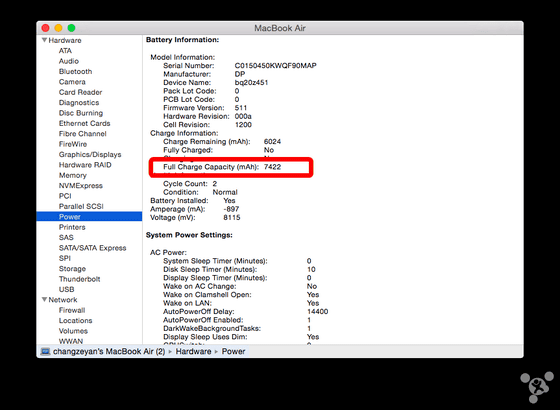
Task: Click Hardware in the path bar
Action: 193,351
